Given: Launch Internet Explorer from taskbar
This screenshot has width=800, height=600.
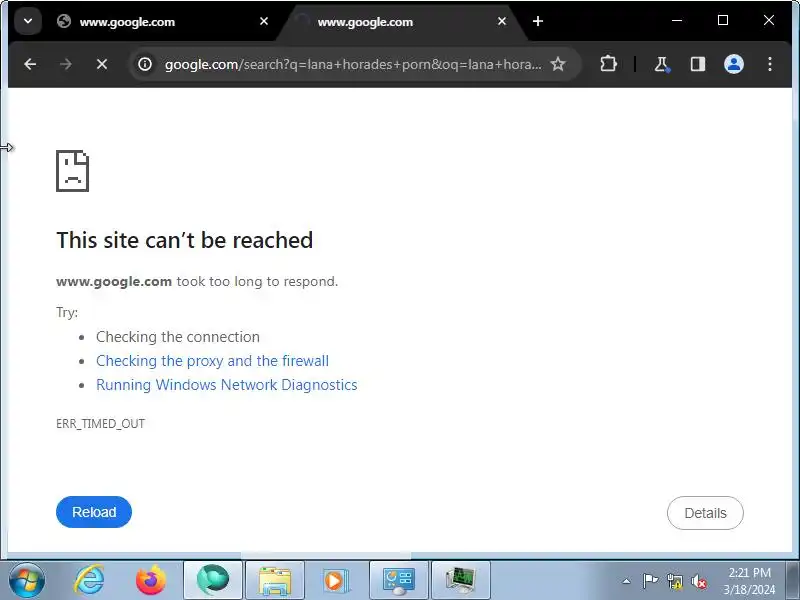Looking at the screenshot, I should pyautogui.click(x=89, y=581).
